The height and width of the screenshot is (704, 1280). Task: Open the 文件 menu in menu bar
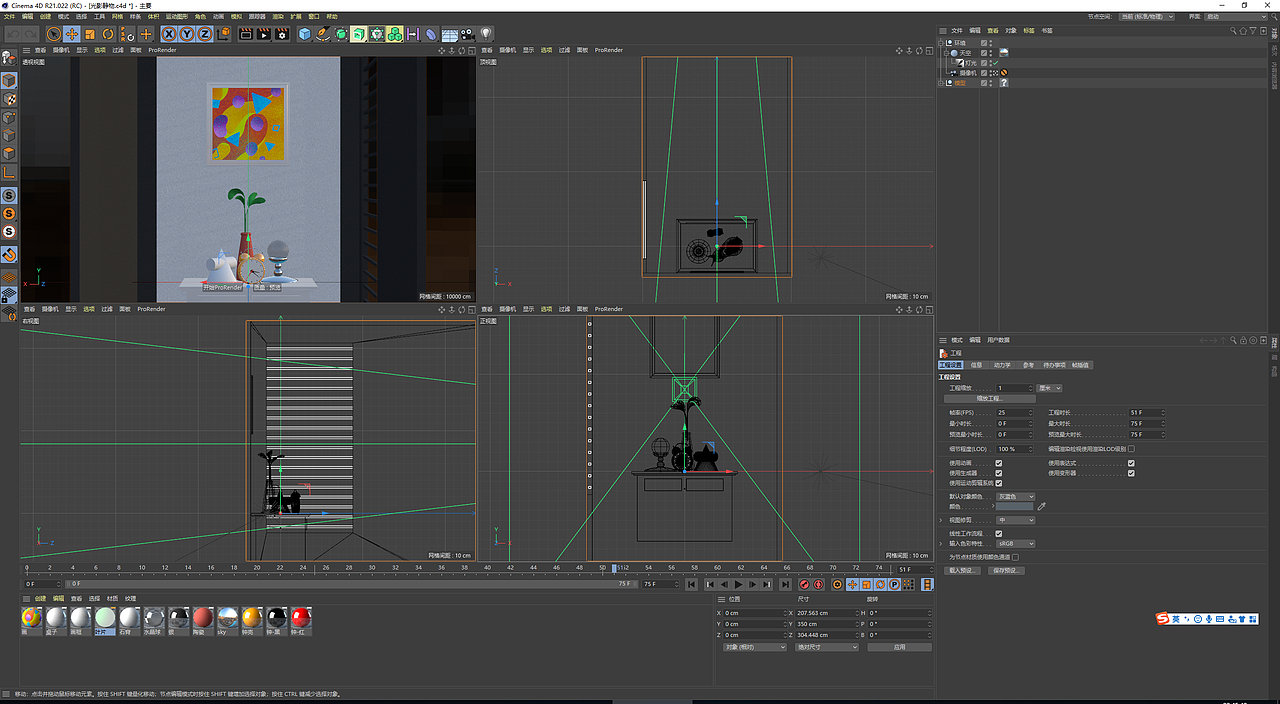(9, 17)
